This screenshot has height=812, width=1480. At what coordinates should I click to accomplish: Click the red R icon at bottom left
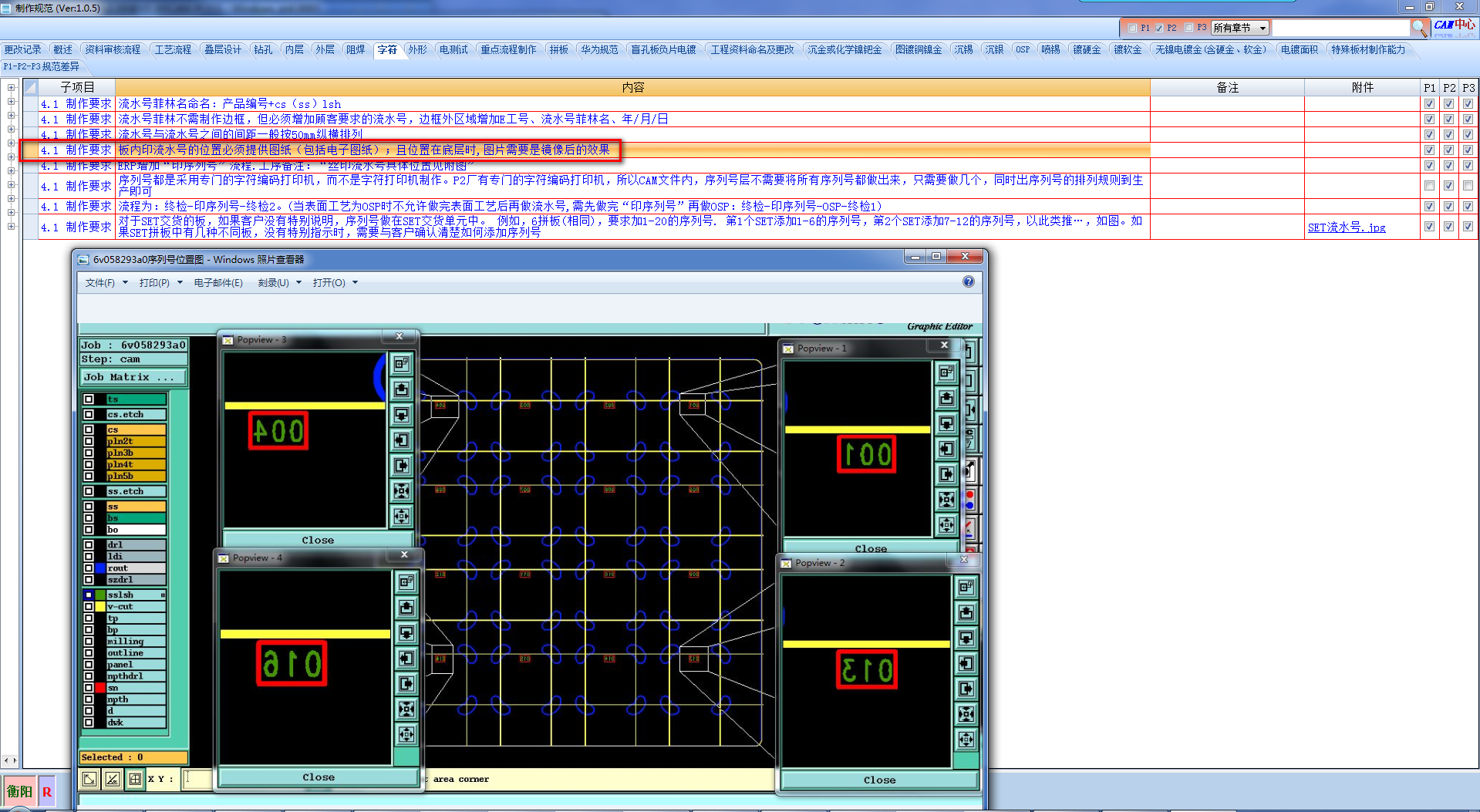(x=47, y=792)
